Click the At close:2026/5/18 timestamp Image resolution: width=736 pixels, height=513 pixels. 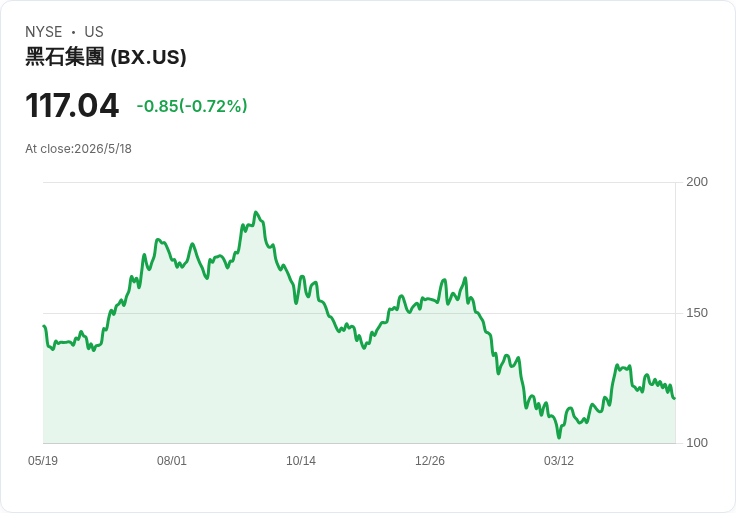click(x=78, y=149)
